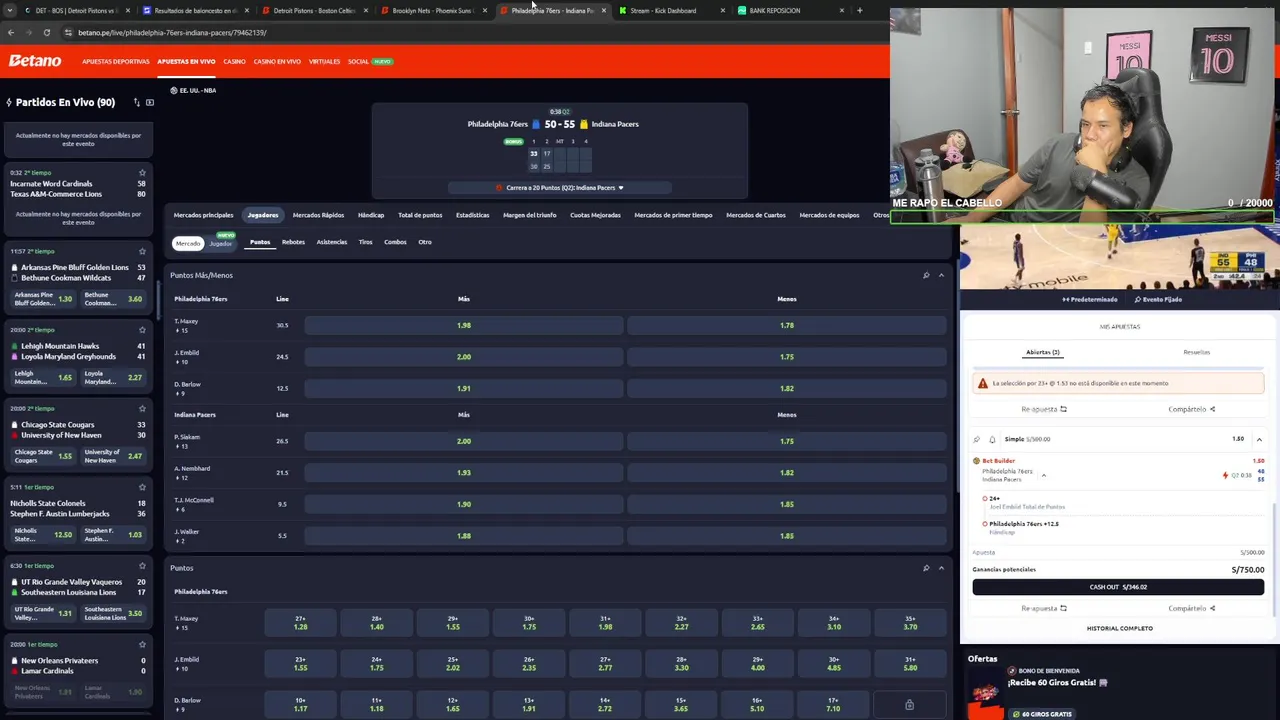Select D. Barlow 13+ at 1.91
The height and width of the screenshot is (720, 1280).
[529, 705]
